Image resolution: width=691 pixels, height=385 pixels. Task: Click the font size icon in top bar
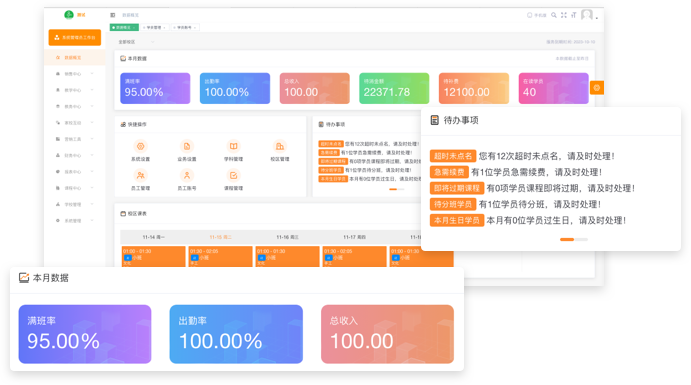point(574,15)
